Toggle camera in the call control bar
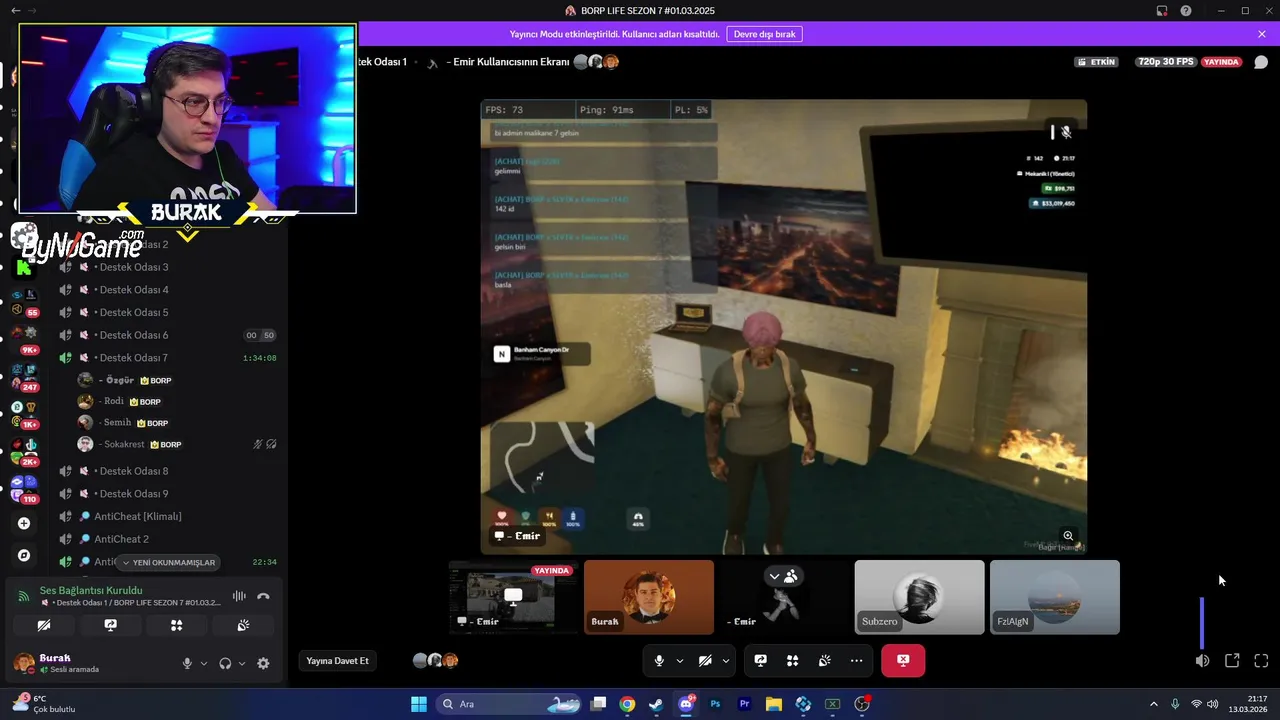 coord(705,661)
